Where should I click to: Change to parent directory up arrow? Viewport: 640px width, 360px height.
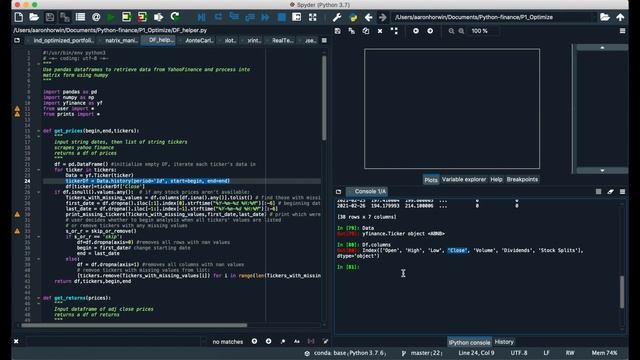point(620,17)
